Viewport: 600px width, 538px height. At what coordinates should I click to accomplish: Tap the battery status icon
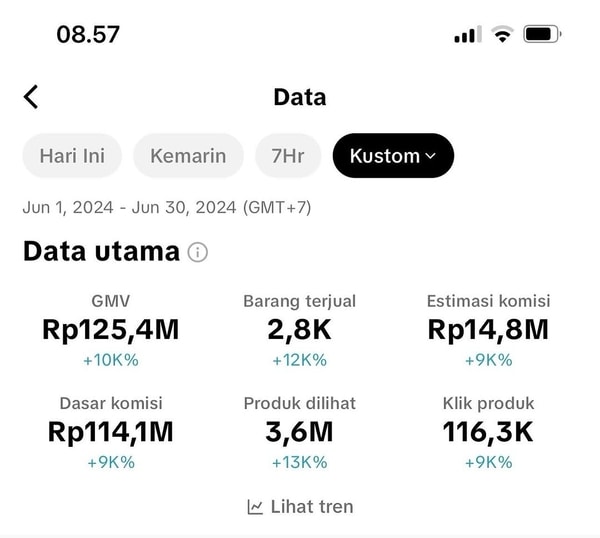point(542,34)
